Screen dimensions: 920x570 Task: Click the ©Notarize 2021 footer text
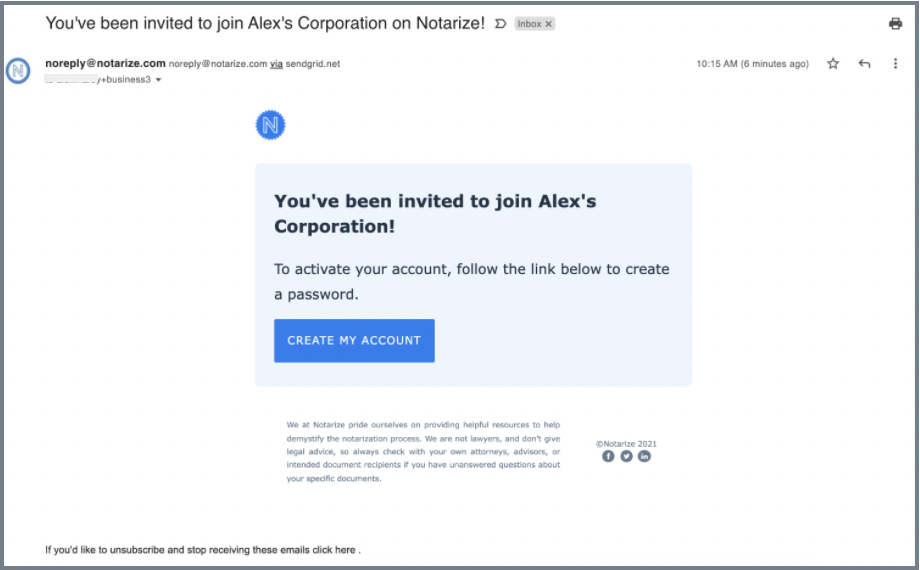click(626, 444)
